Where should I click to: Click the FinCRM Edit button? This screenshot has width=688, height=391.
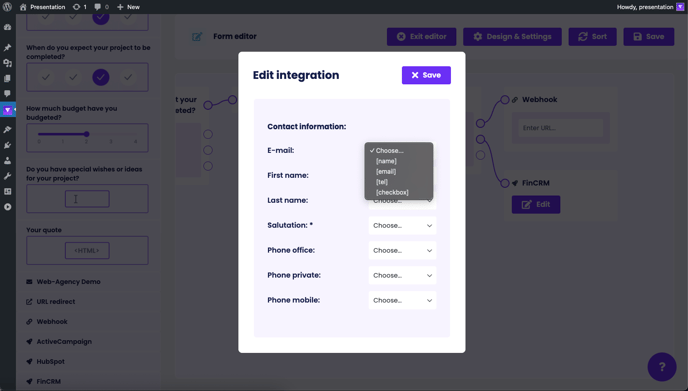coord(536,204)
